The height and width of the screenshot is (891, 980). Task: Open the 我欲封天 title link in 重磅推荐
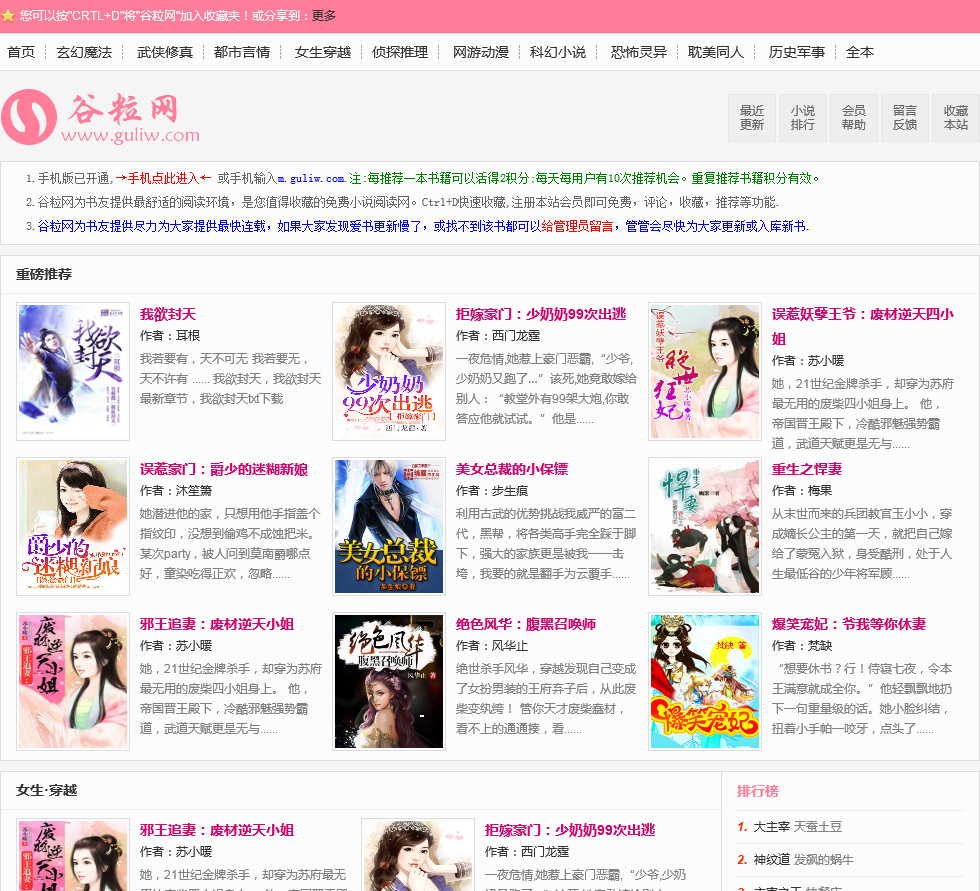pyautogui.click(x=168, y=314)
